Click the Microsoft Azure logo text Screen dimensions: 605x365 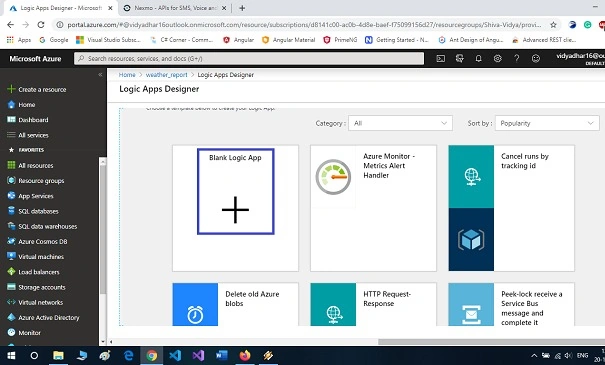click(x=35, y=59)
